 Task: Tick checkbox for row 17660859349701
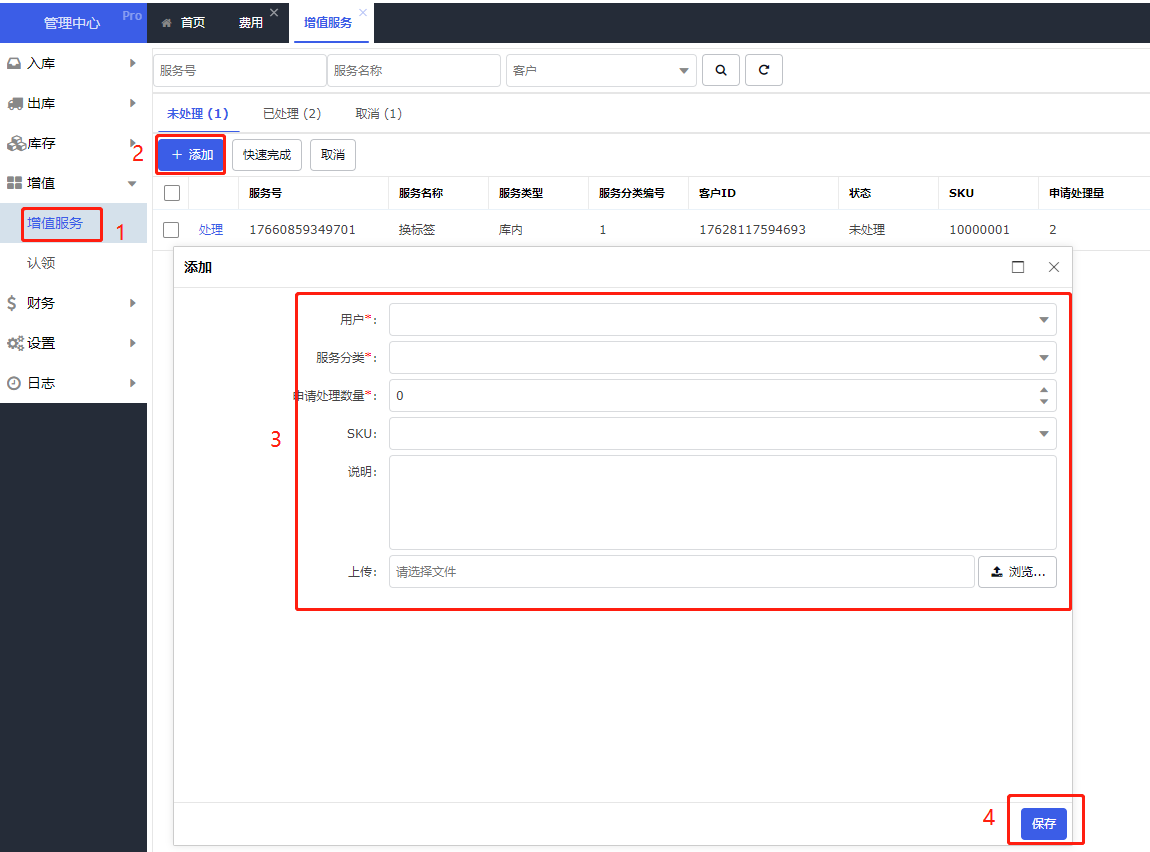171,229
